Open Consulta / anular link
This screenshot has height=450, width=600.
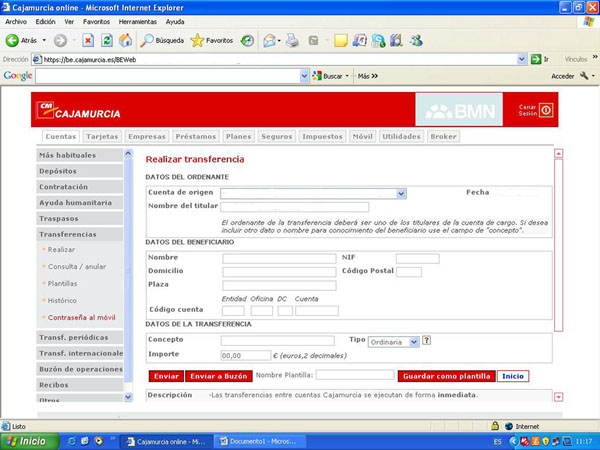pyautogui.click(x=77, y=267)
